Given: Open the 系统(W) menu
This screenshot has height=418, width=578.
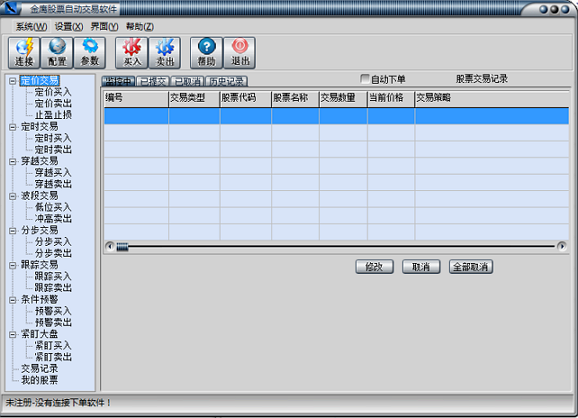Looking at the screenshot, I should tap(31, 27).
